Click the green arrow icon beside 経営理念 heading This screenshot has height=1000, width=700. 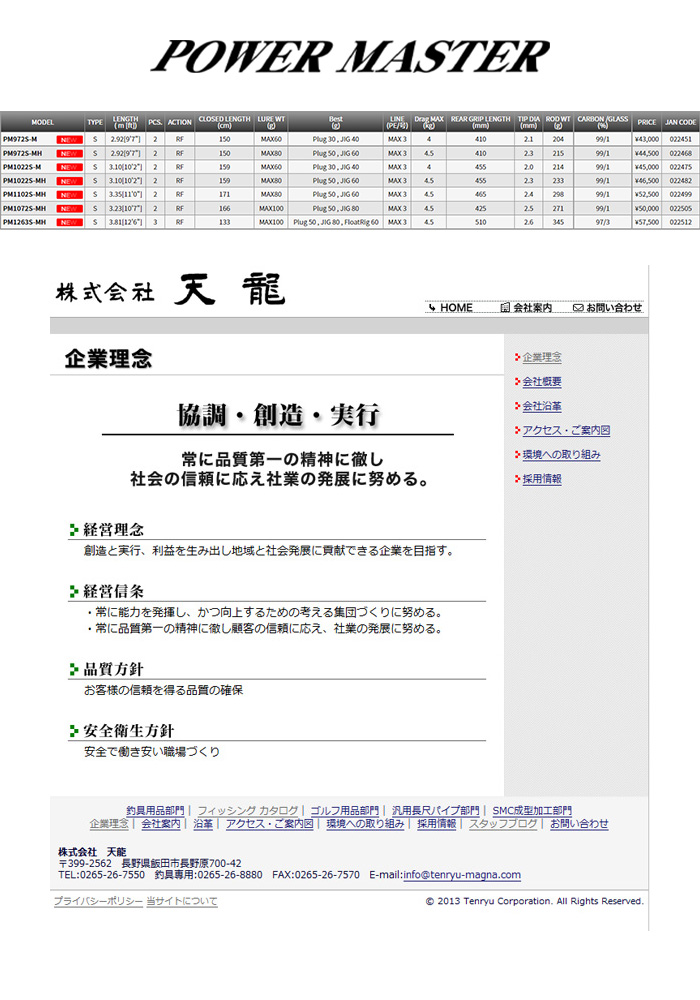click(x=74, y=530)
